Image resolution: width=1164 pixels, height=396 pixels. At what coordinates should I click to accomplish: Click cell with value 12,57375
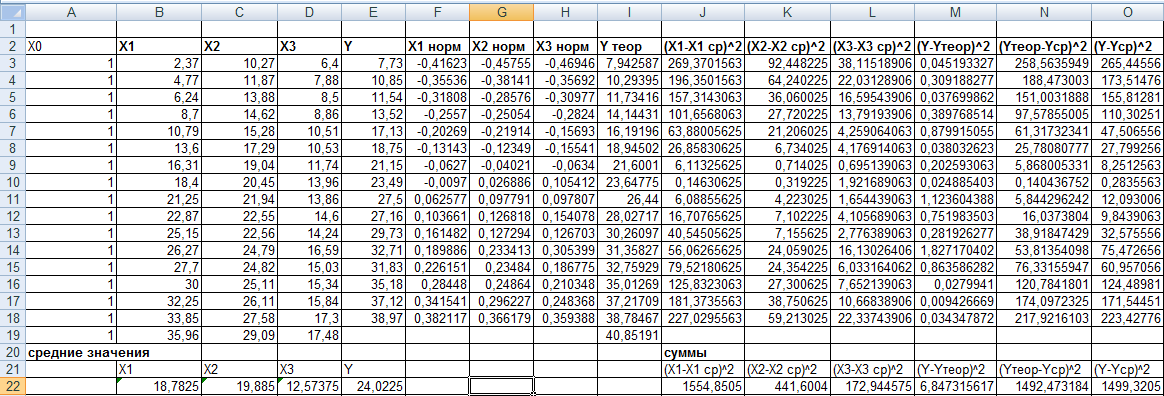click(309, 386)
